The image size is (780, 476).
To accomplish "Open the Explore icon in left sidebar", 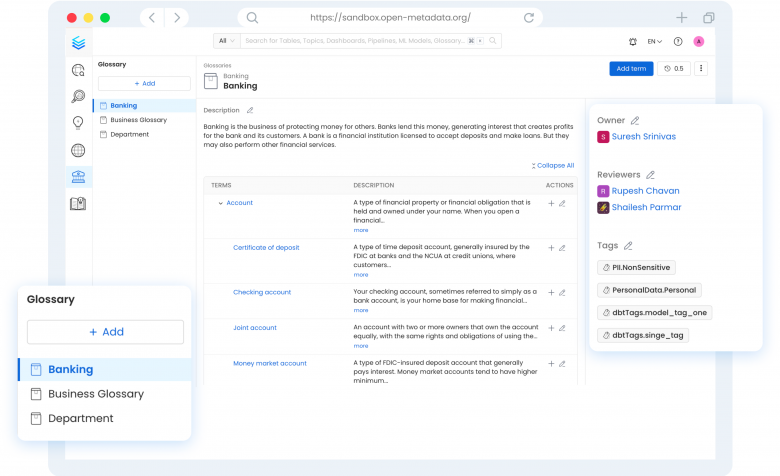I will point(78,71).
